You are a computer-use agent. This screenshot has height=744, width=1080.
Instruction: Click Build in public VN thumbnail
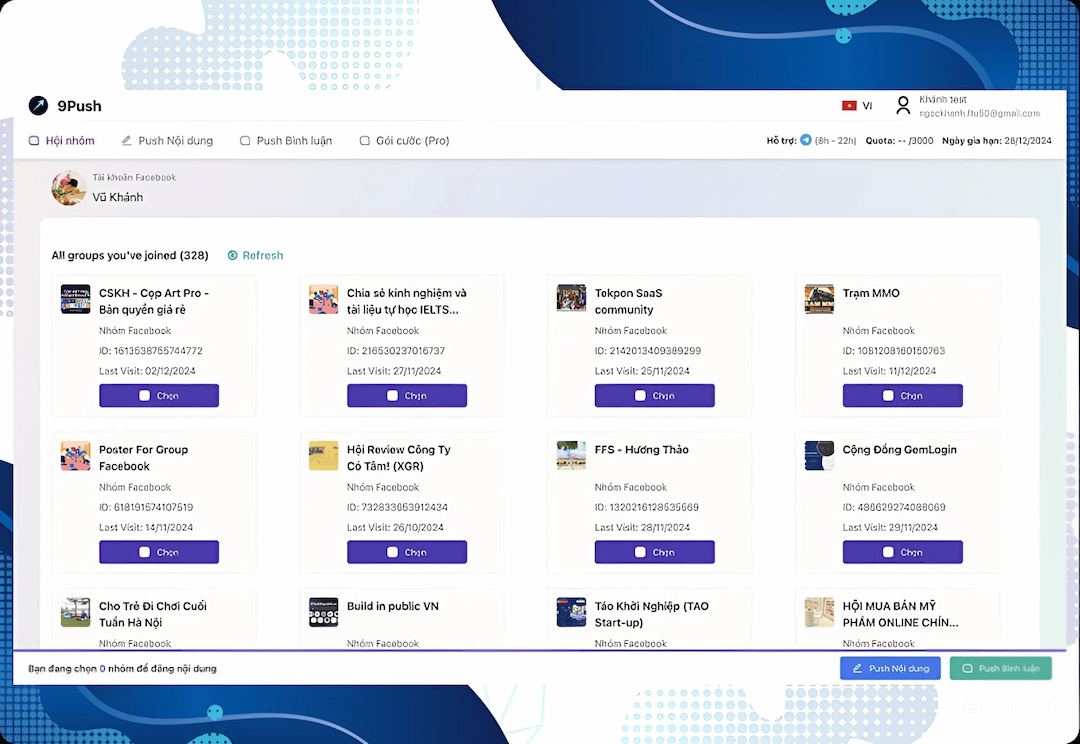(324, 612)
